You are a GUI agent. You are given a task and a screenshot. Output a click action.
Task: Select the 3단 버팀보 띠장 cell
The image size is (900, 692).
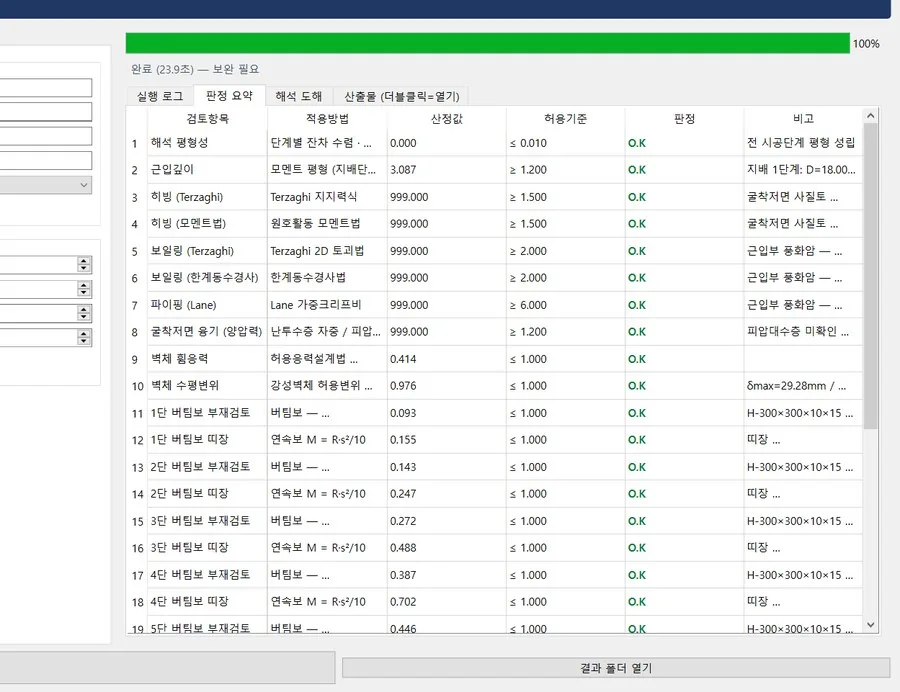[207, 547]
